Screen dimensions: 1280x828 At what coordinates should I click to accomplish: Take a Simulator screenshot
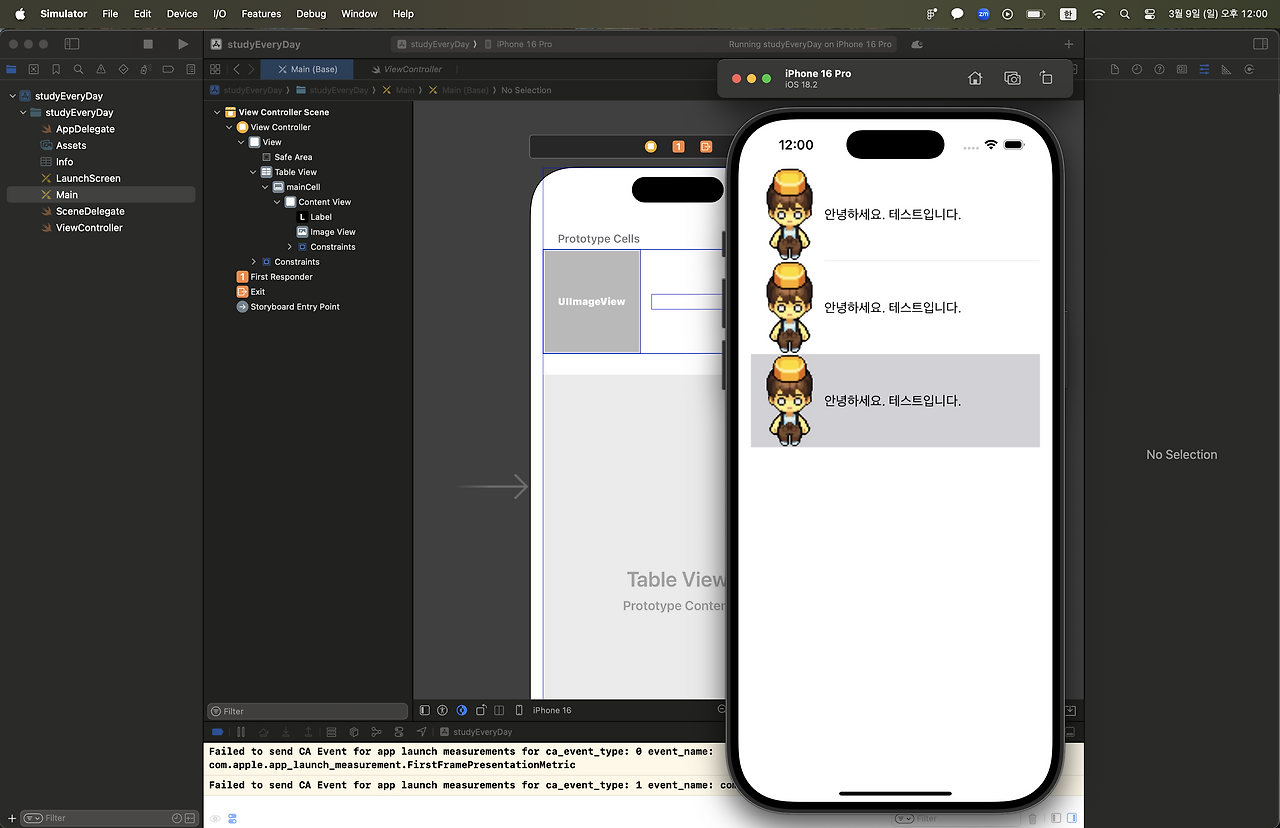pyautogui.click(x=1012, y=78)
